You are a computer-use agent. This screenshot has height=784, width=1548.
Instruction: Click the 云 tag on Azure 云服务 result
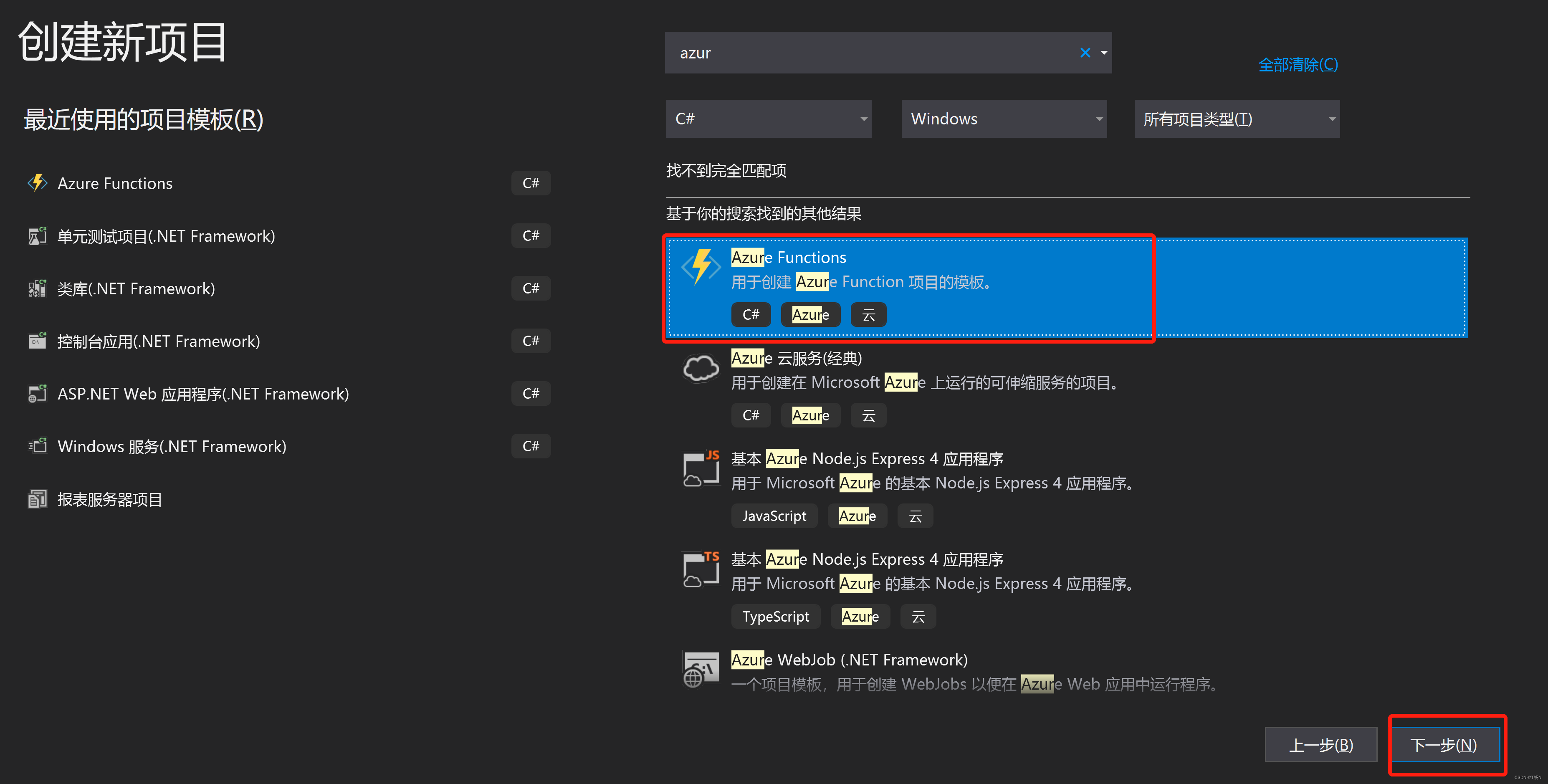[868, 415]
